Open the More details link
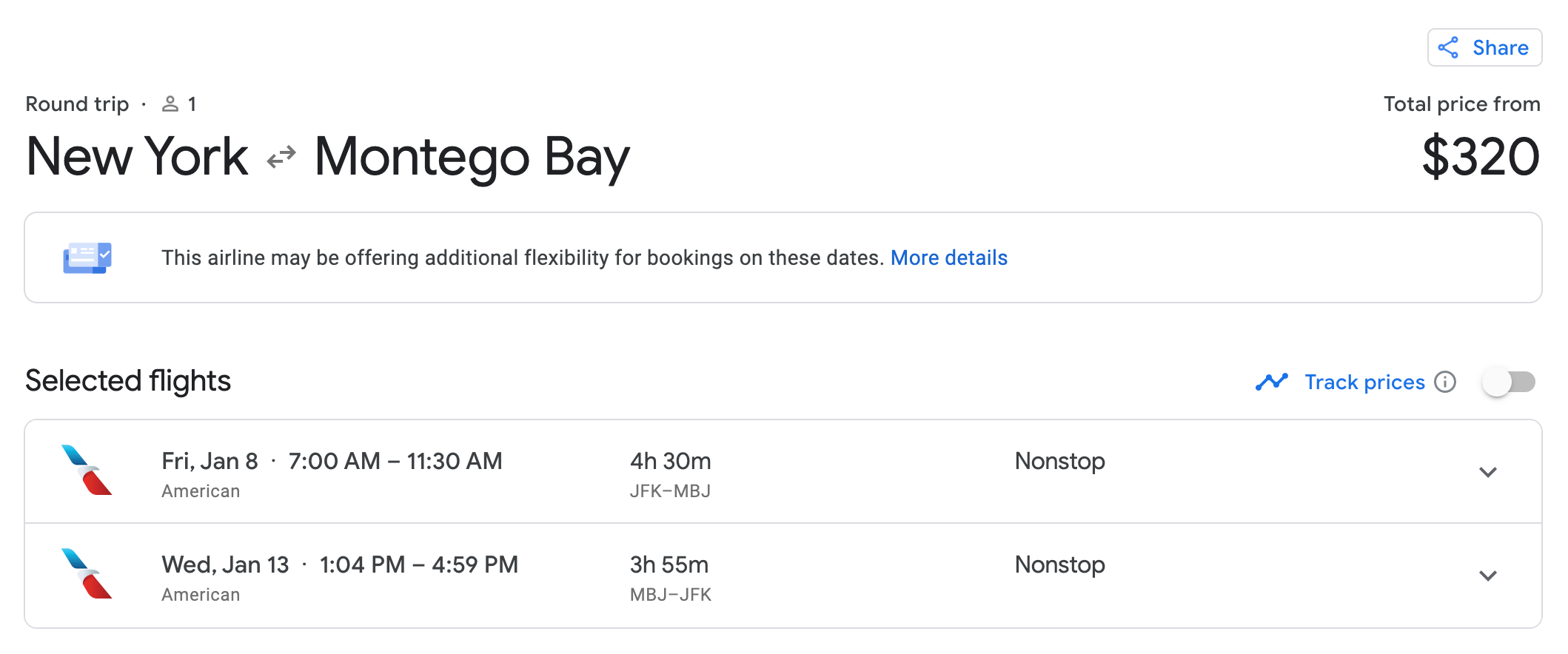The height and width of the screenshot is (654, 1568). pyautogui.click(x=948, y=257)
